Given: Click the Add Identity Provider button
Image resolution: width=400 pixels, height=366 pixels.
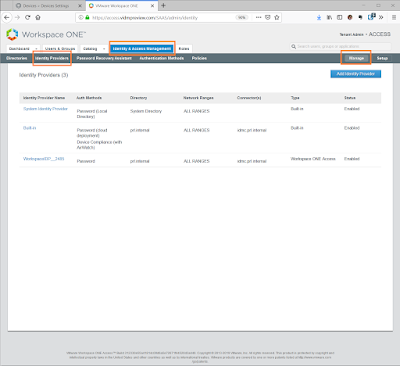Looking at the screenshot, I should pos(356,74).
